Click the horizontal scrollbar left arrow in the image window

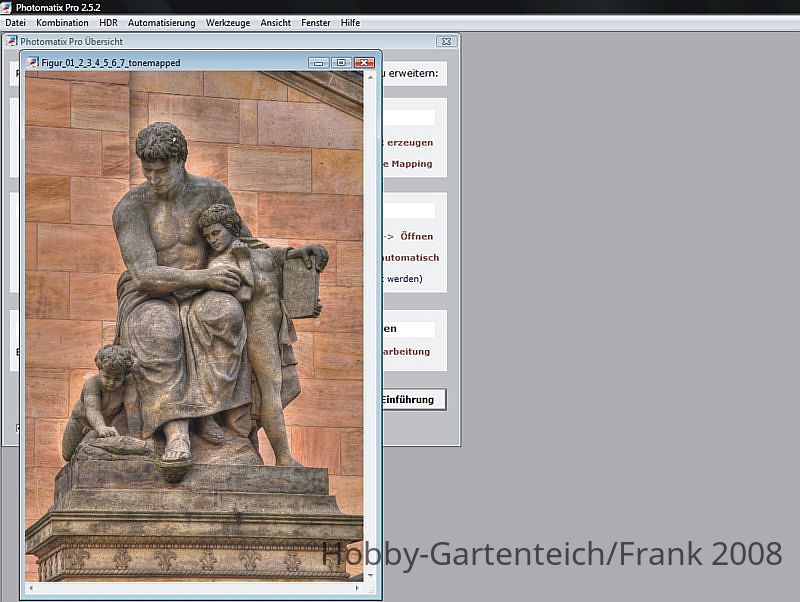point(31,588)
